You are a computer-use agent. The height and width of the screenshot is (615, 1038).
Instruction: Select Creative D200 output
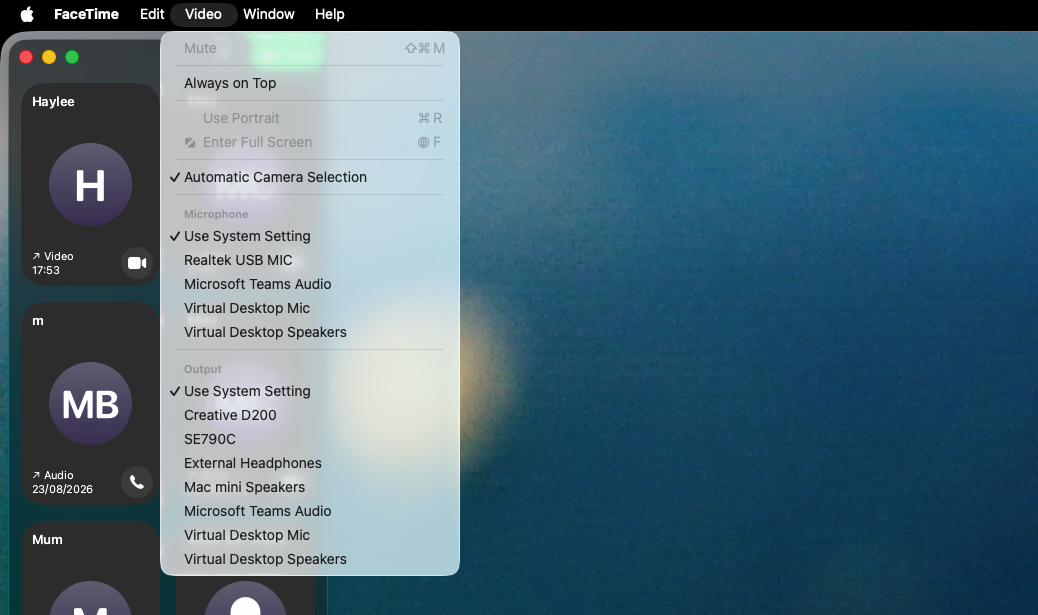click(x=310, y=415)
